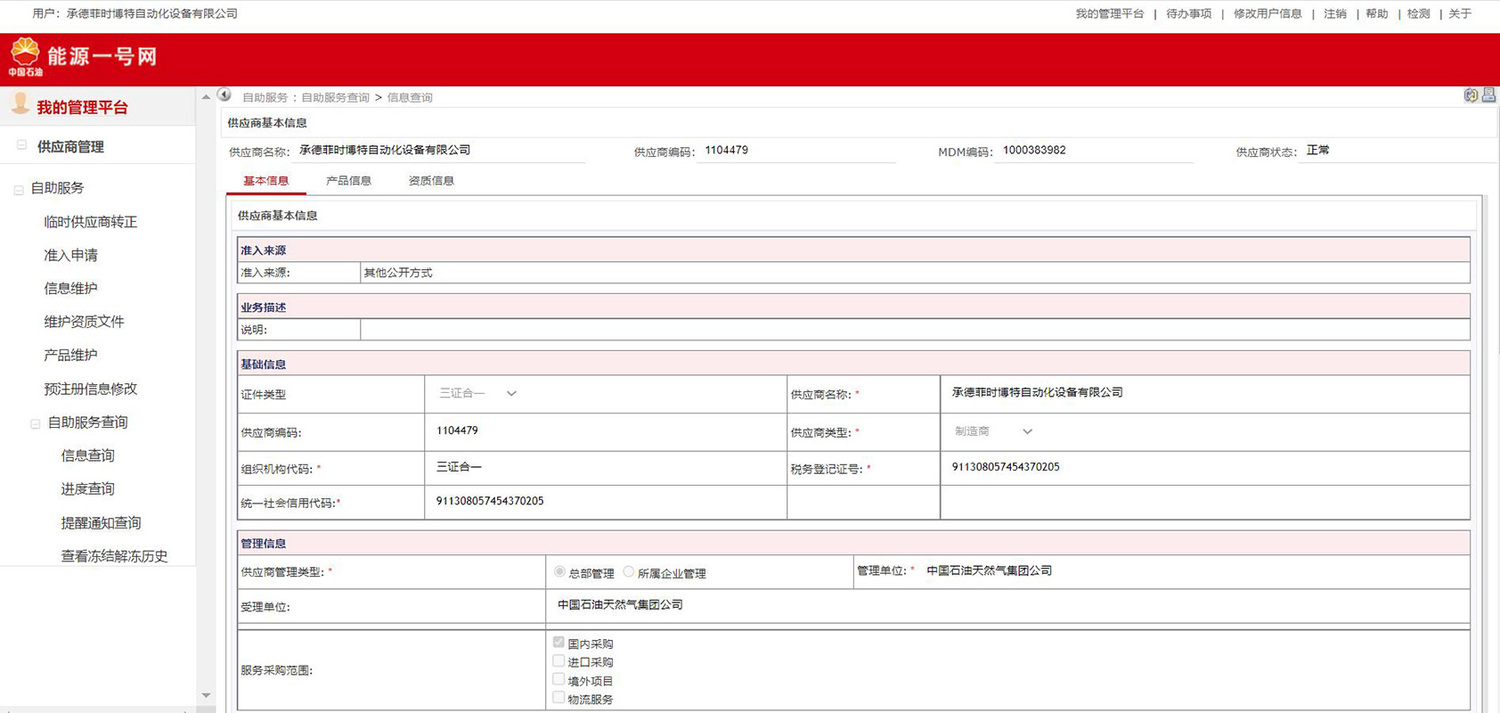Viewport: 1500px width, 713px height.
Task: Collapse the 自助服务 tree node
Action: click(18, 189)
